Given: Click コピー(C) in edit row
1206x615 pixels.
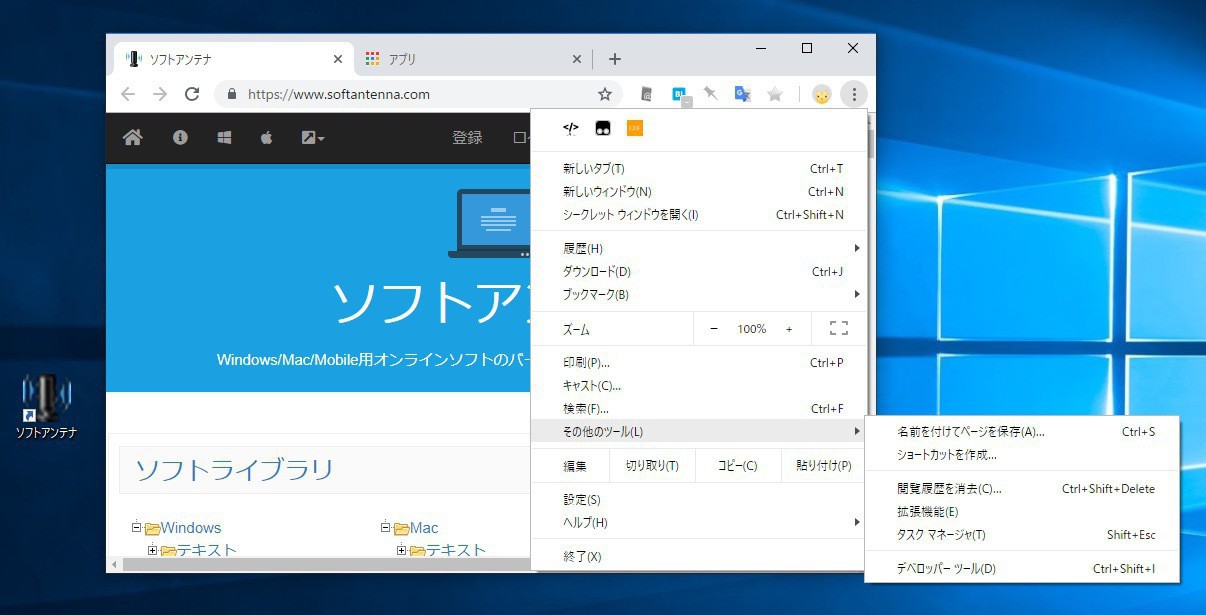Looking at the screenshot, I should (737, 466).
